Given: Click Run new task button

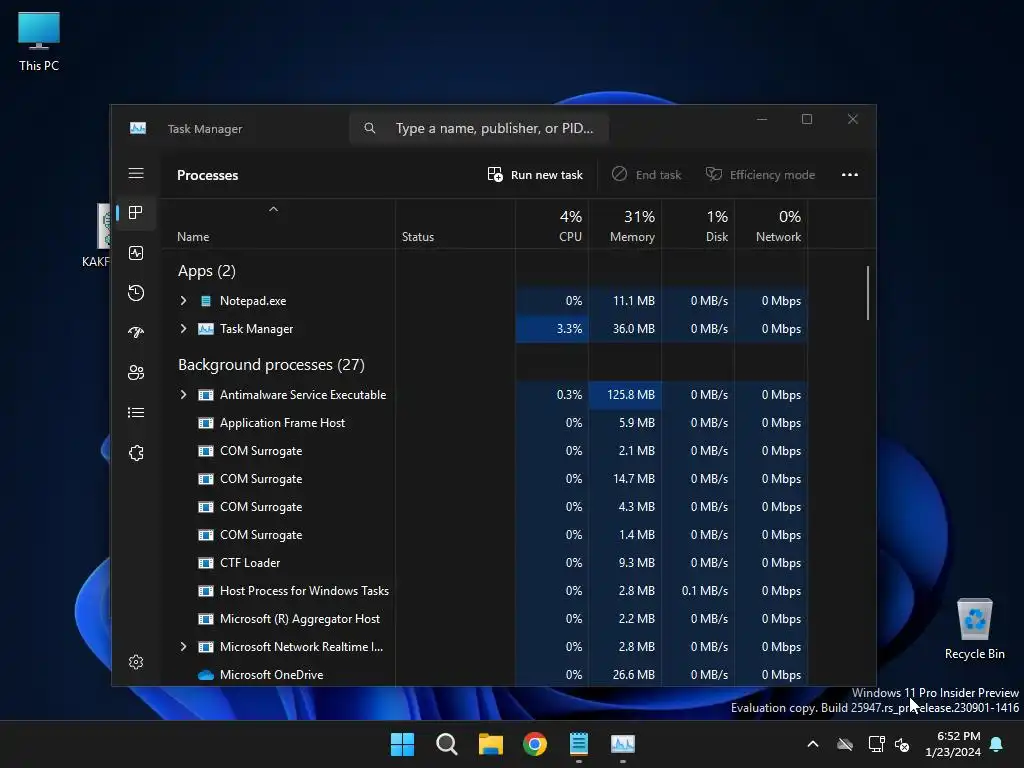Looking at the screenshot, I should pos(535,175).
